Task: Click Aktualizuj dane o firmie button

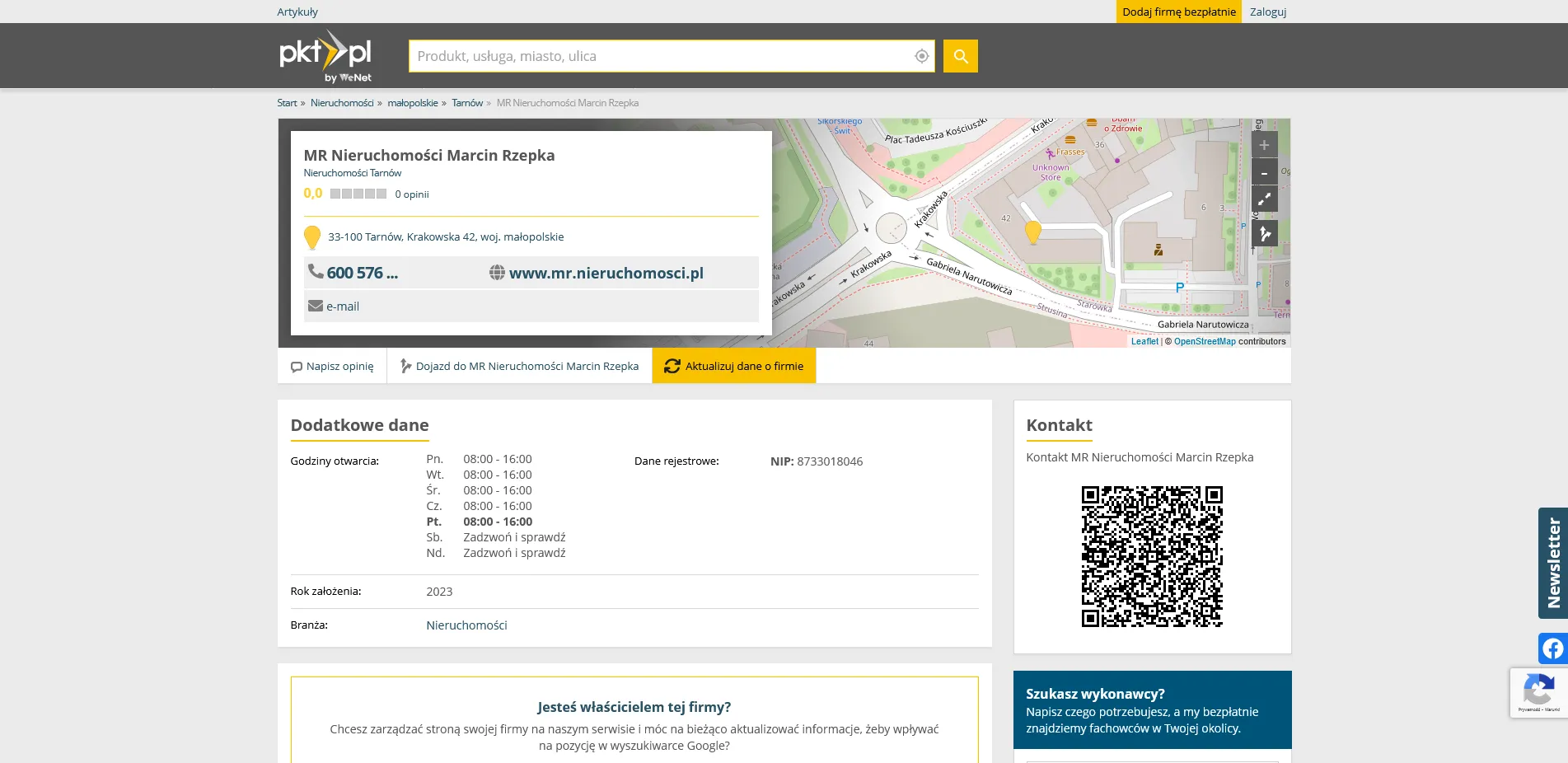Action: coord(734,366)
